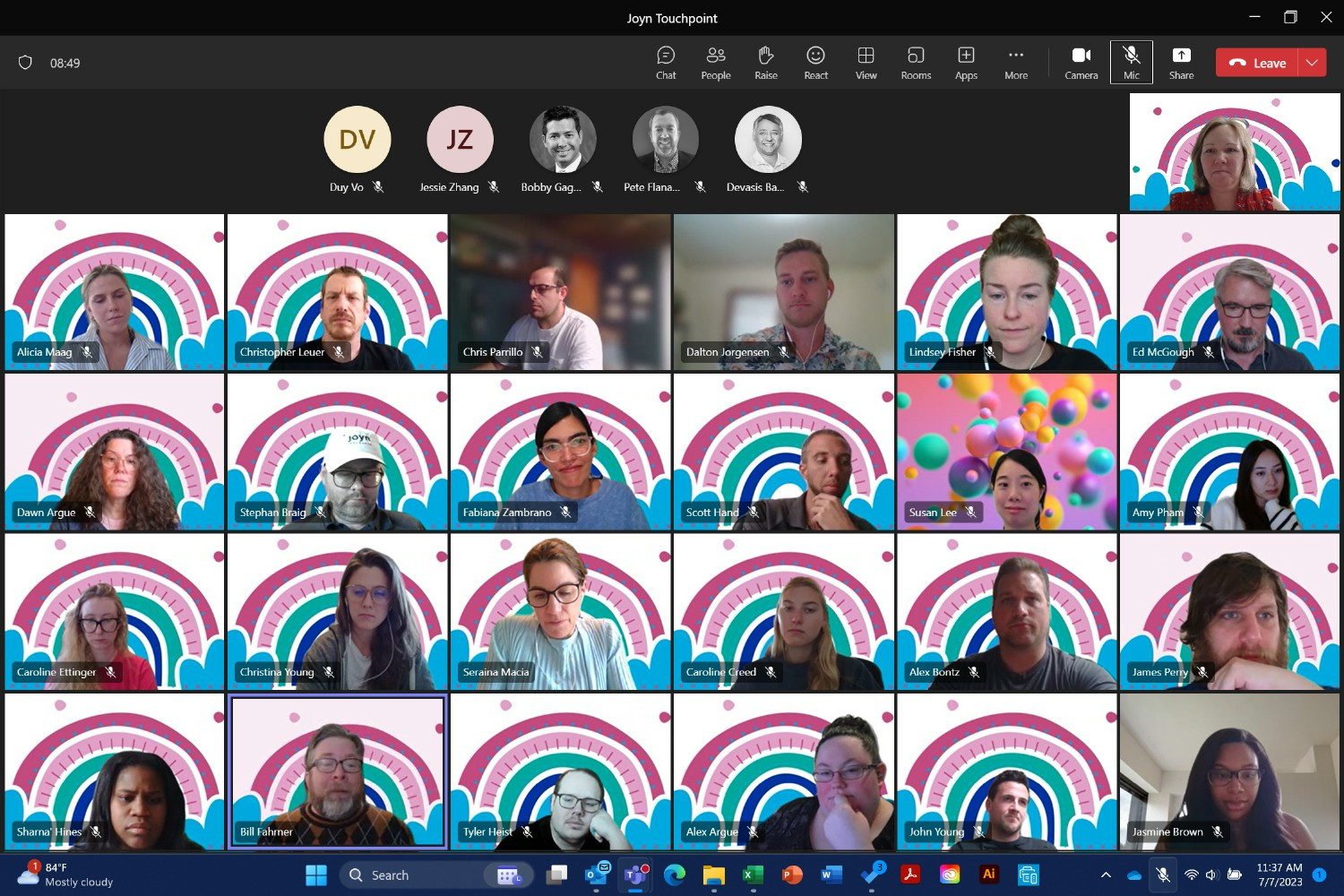Select Pete Flana... participant photo
This screenshot has height=896, width=1344.
(x=666, y=139)
